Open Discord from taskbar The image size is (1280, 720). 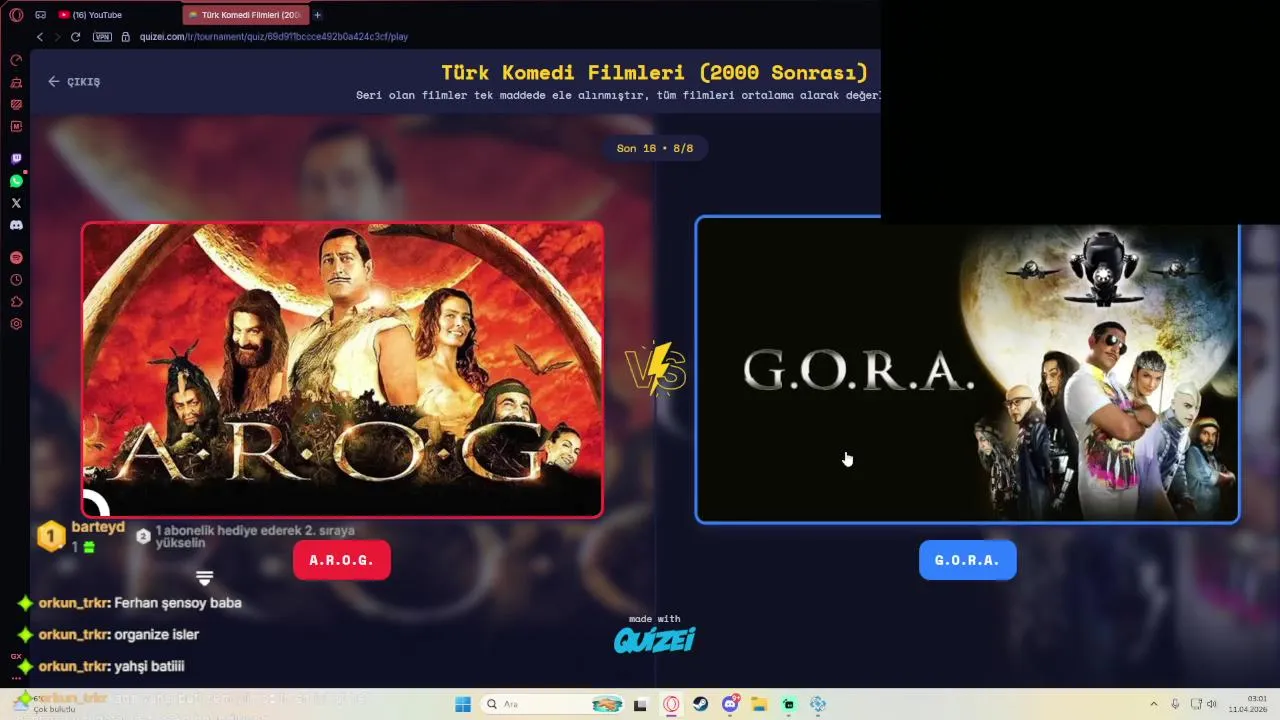pyautogui.click(x=730, y=704)
